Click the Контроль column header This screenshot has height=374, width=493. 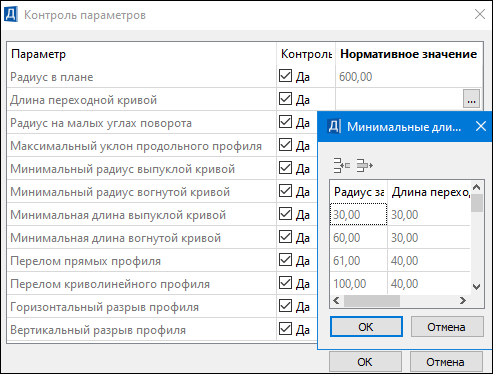point(306,54)
